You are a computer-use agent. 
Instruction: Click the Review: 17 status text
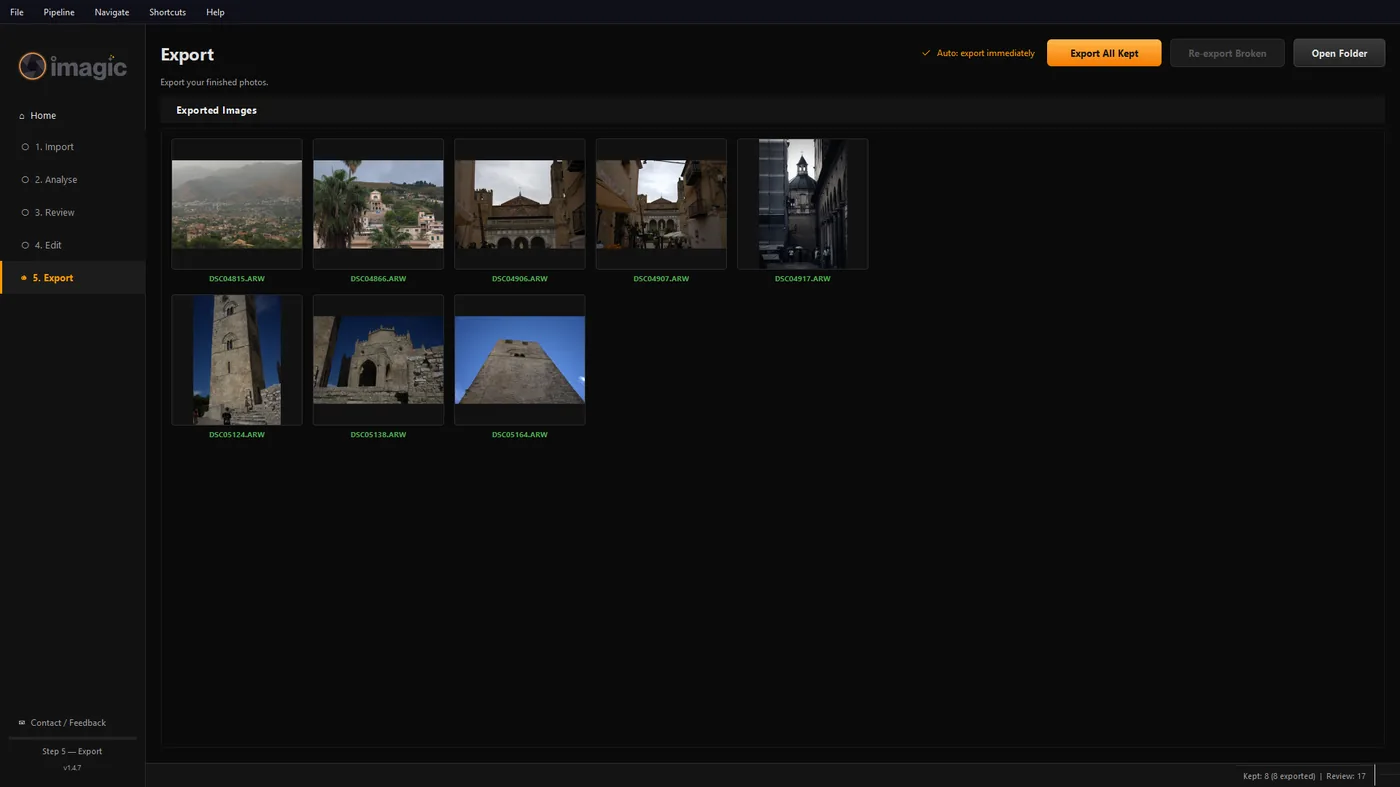click(1346, 776)
